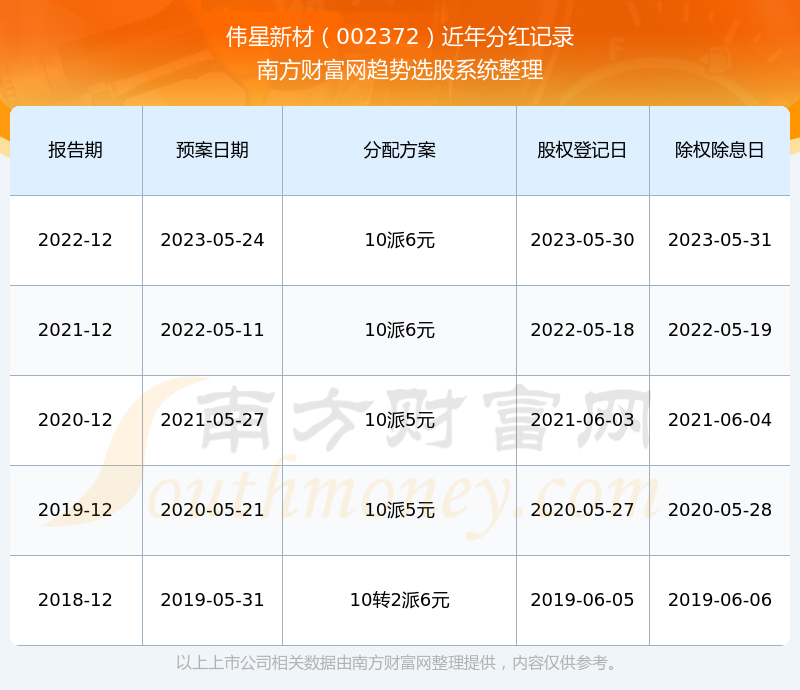Click proposal date 2019-05-31

[212, 600]
